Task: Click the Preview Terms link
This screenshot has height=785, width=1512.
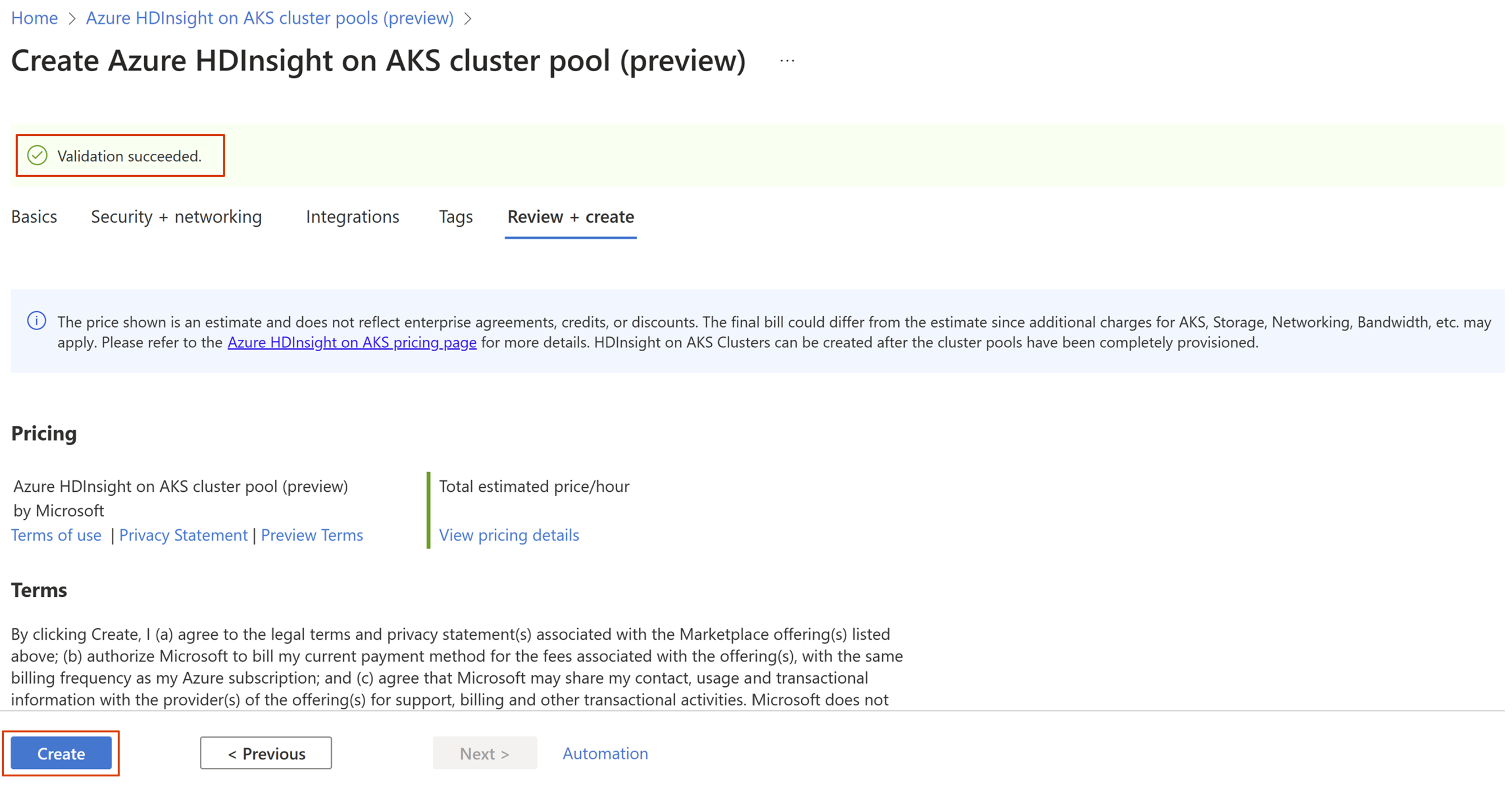Action: pyautogui.click(x=312, y=534)
